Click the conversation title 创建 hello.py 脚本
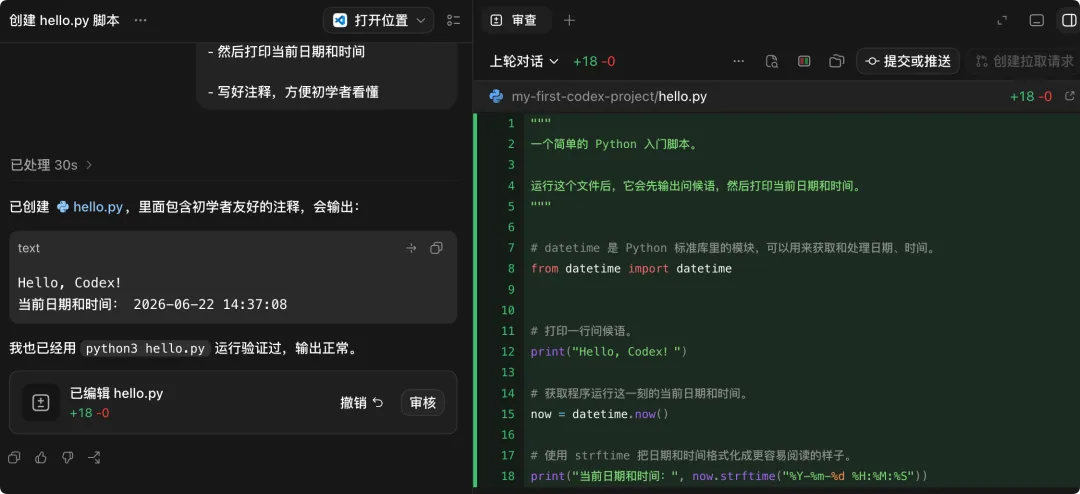Viewport: 1080px width, 494px height. pos(65,21)
